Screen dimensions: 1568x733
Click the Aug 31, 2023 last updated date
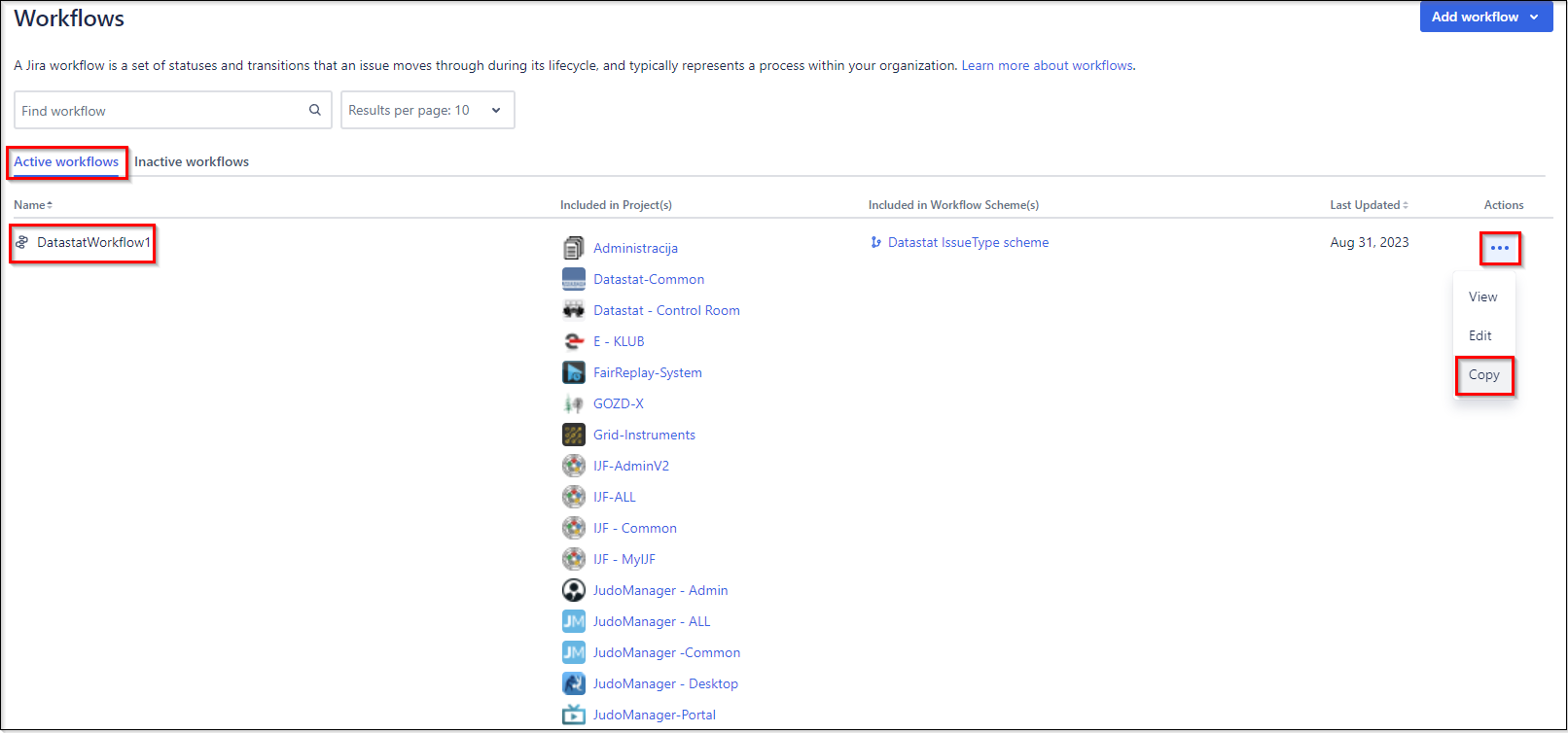[x=1370, y=242]
